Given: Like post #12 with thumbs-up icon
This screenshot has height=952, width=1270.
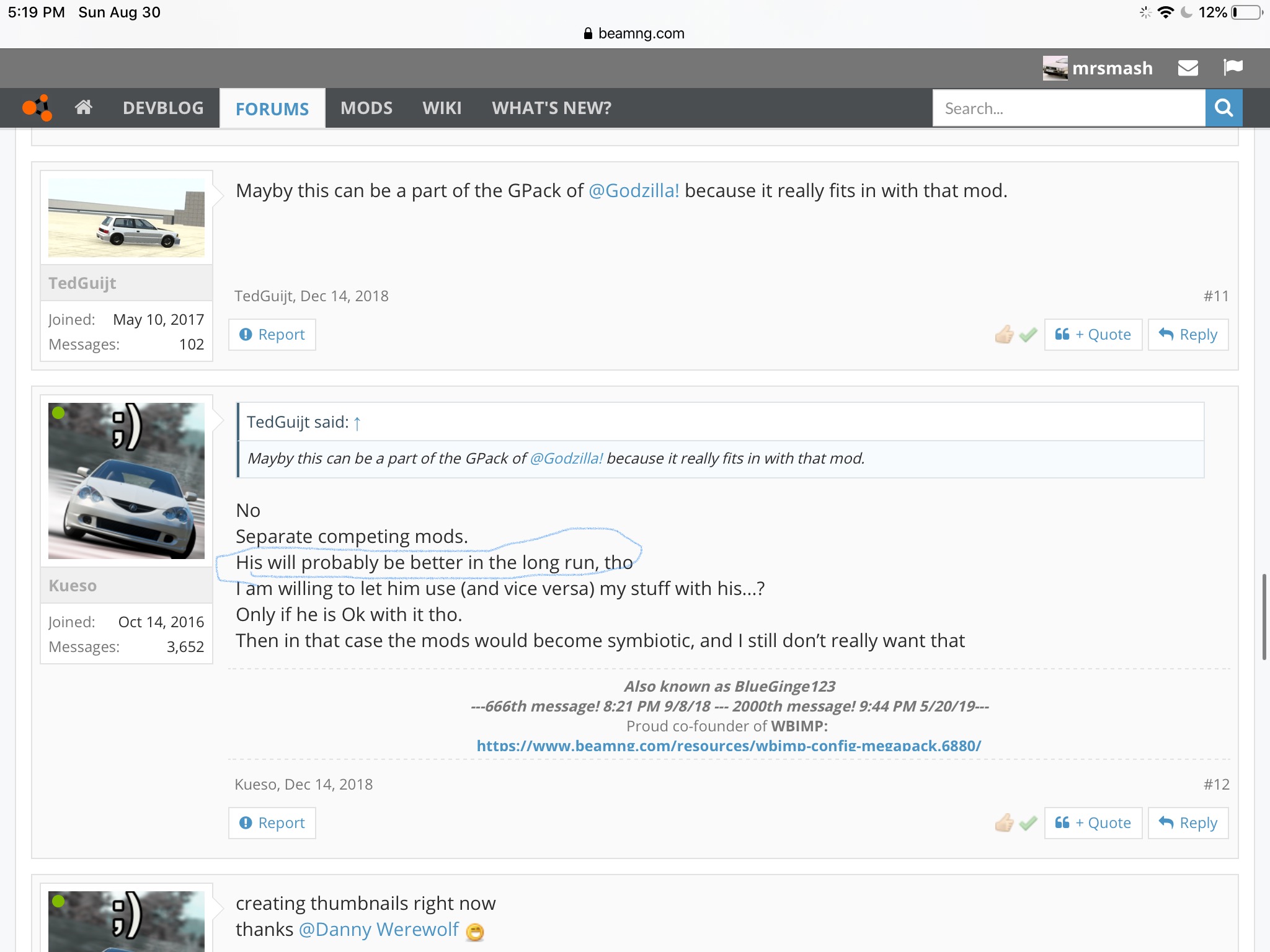Looking at the screenshot, I should tap(1004, 822).
